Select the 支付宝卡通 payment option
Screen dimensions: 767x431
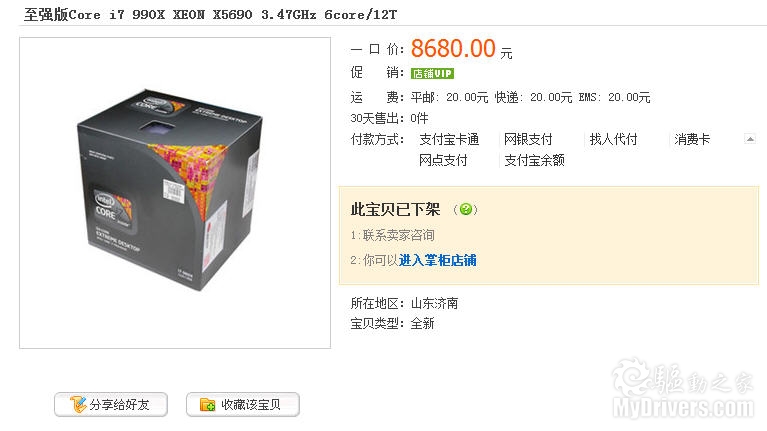tap(449, 139)
